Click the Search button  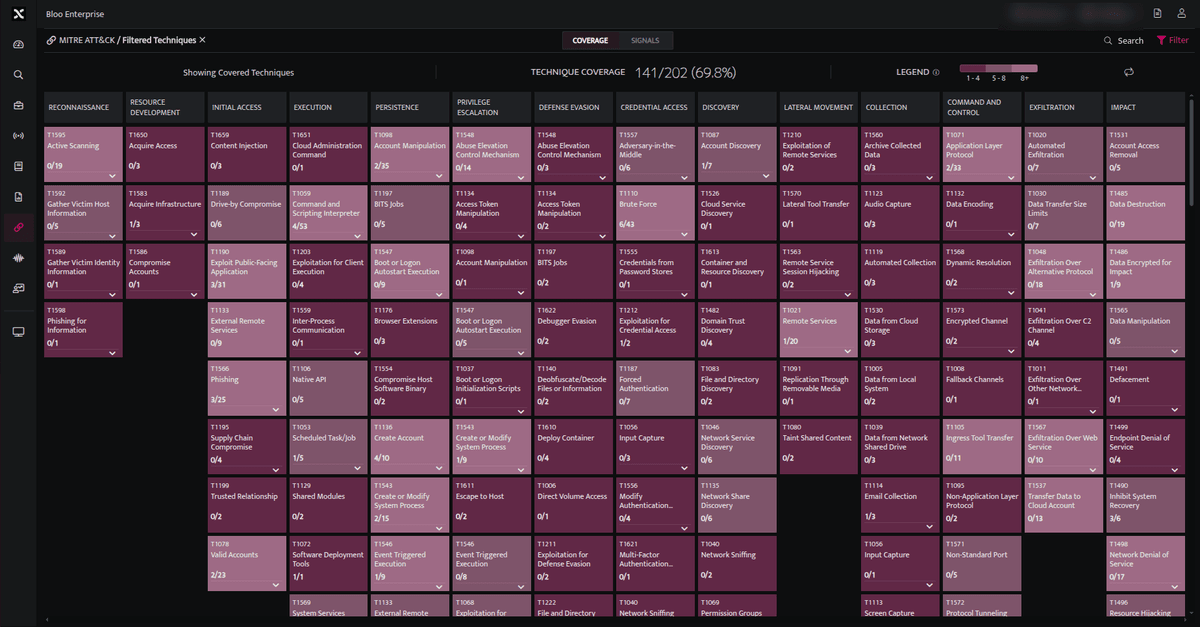[x=1124, y=41]
